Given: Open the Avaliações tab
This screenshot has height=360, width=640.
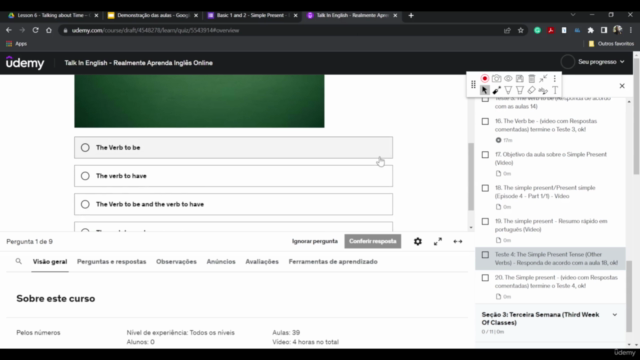Looking at the screenshot, I should [x=262, y=262].
